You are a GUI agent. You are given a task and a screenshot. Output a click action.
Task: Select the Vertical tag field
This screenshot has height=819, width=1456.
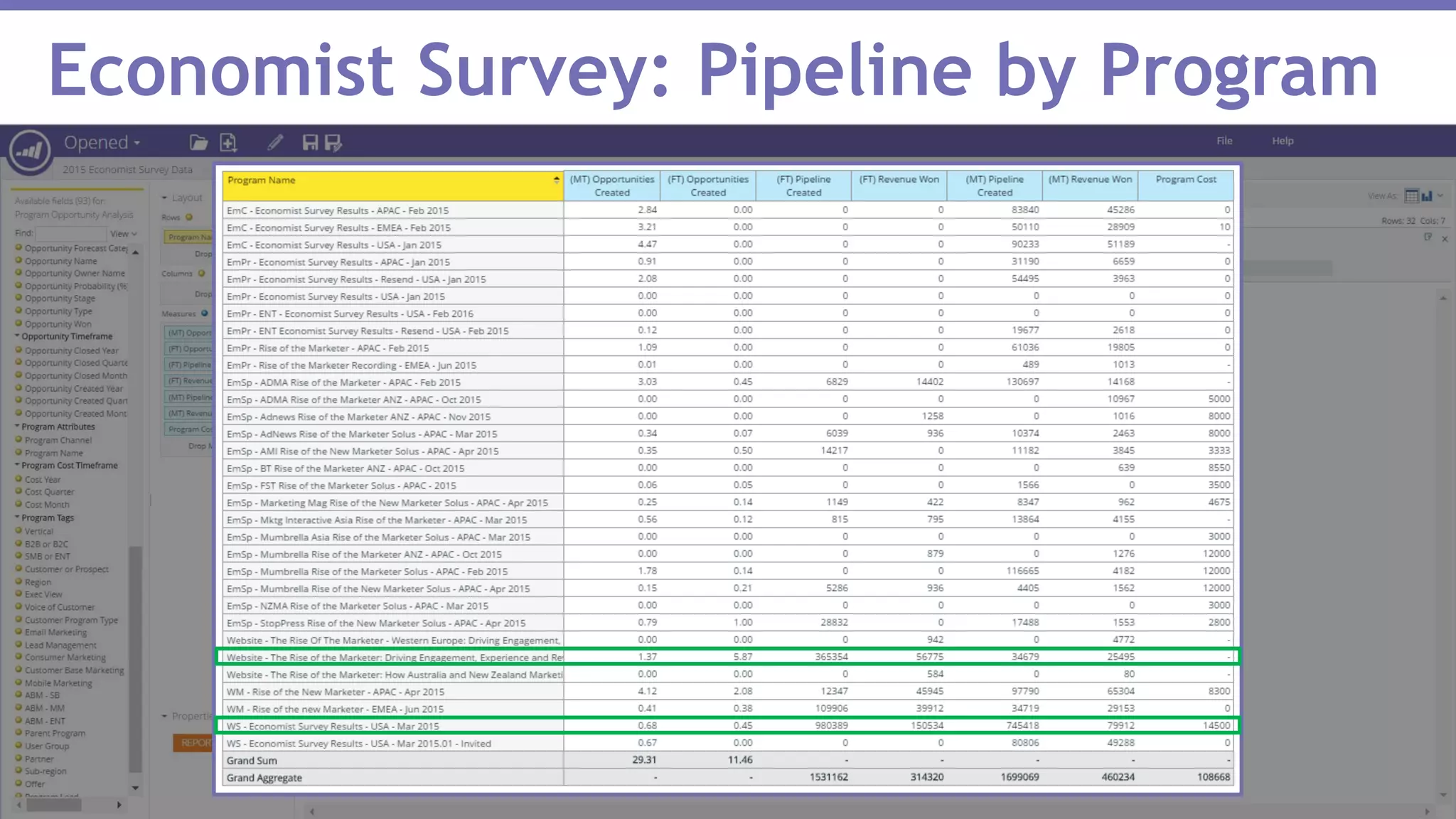click(38, 531)
